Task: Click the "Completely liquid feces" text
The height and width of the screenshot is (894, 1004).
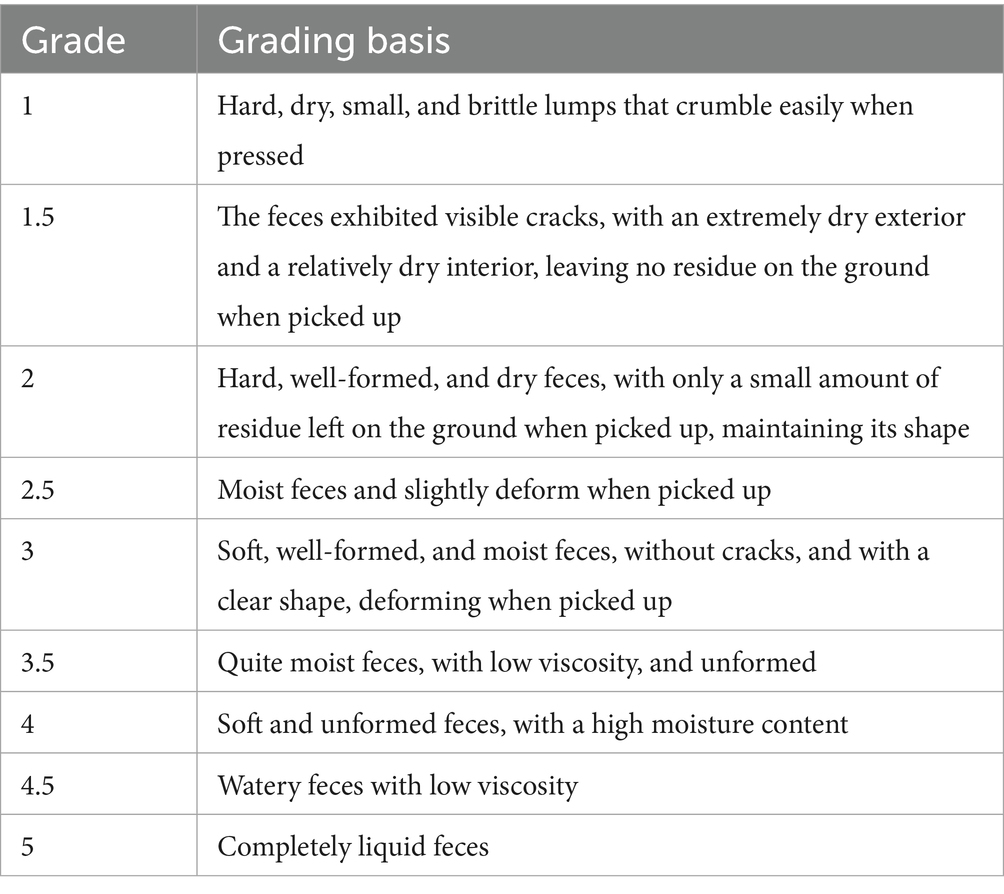Action: click(x=353, y=847)
